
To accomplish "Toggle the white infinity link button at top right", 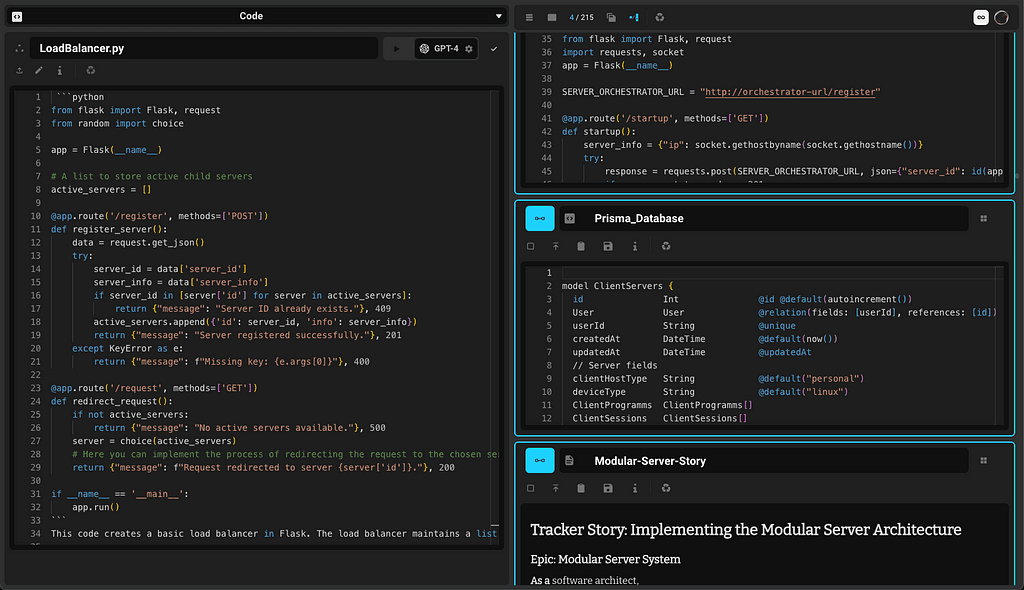I will 981,18.
